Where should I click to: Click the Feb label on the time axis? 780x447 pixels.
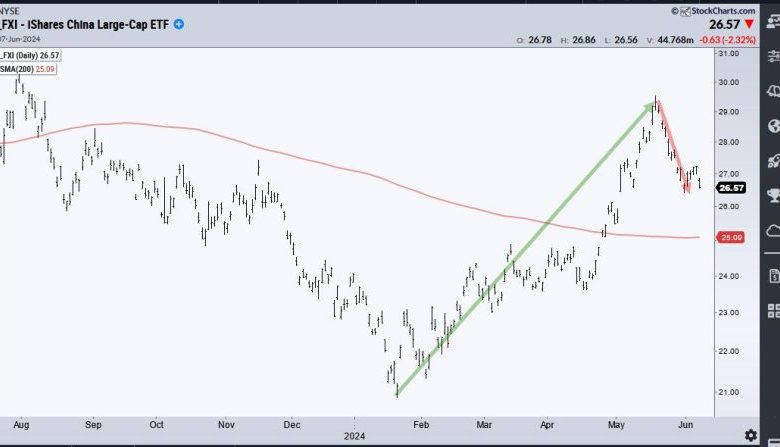click(421, 425)
